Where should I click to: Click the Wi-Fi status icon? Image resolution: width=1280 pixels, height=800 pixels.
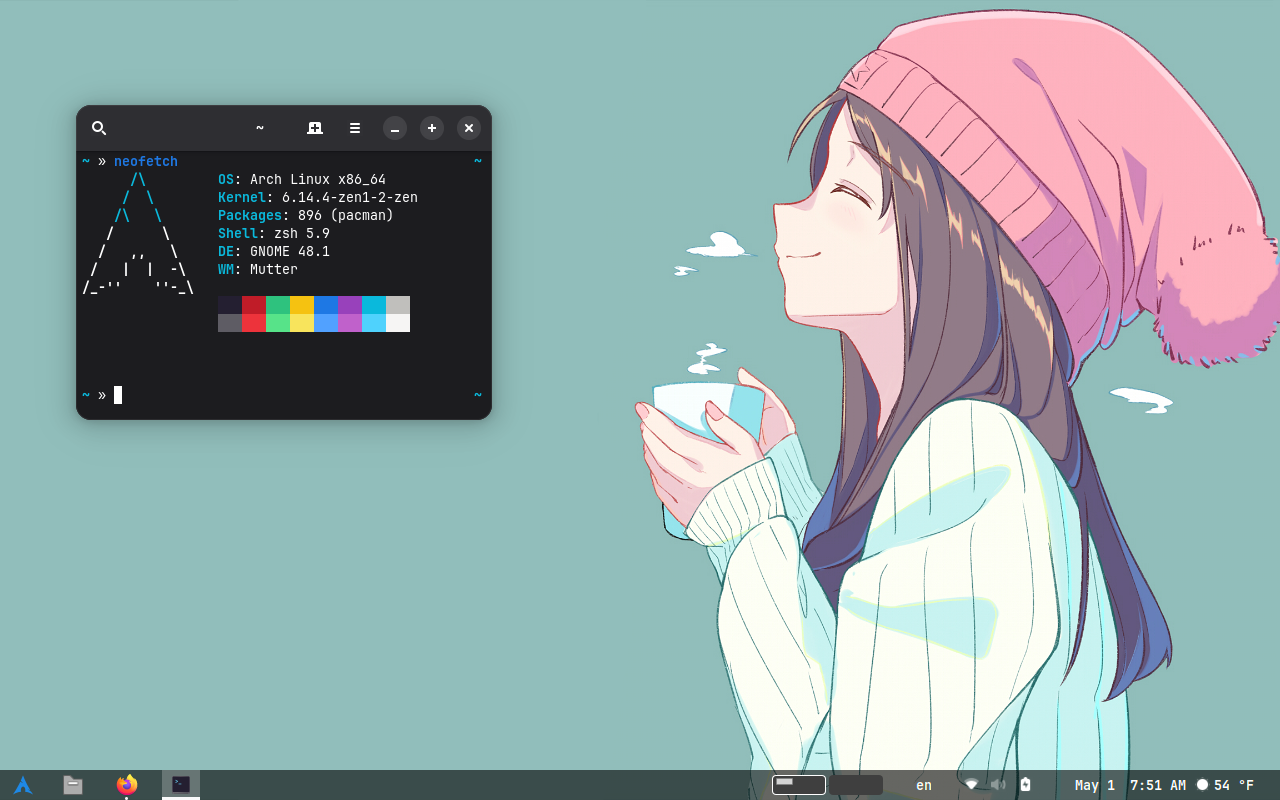pos(971,785)
